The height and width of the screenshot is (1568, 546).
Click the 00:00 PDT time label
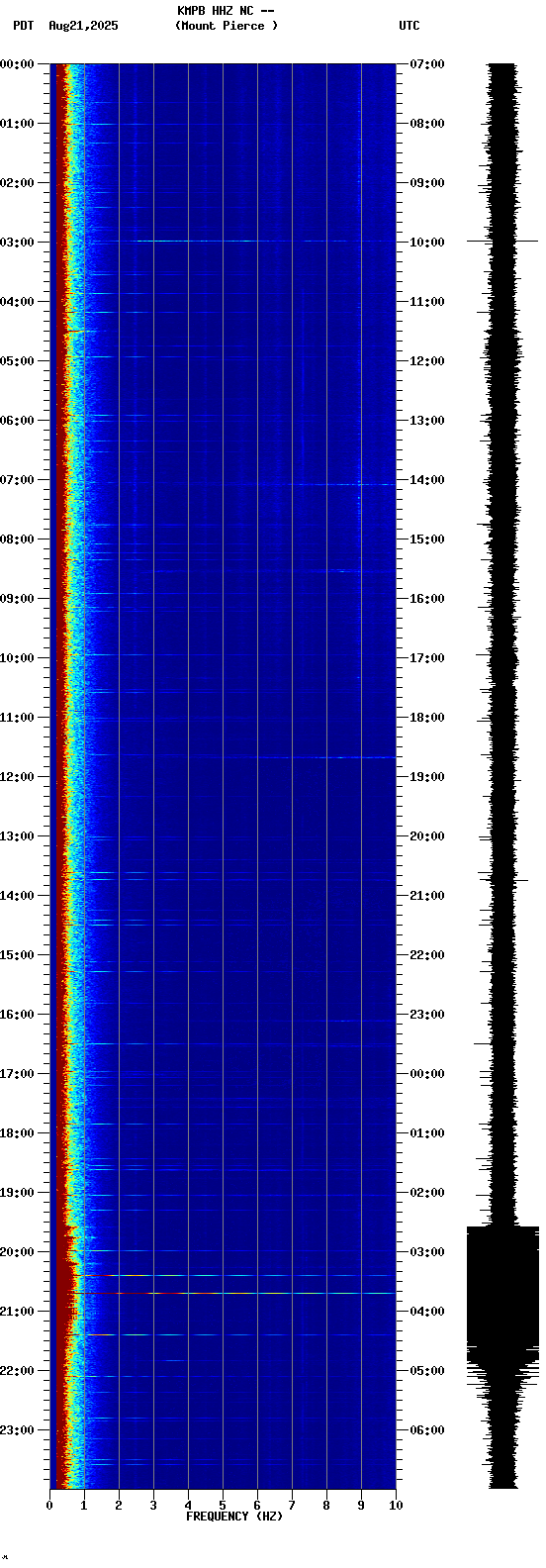click(17, 64)
